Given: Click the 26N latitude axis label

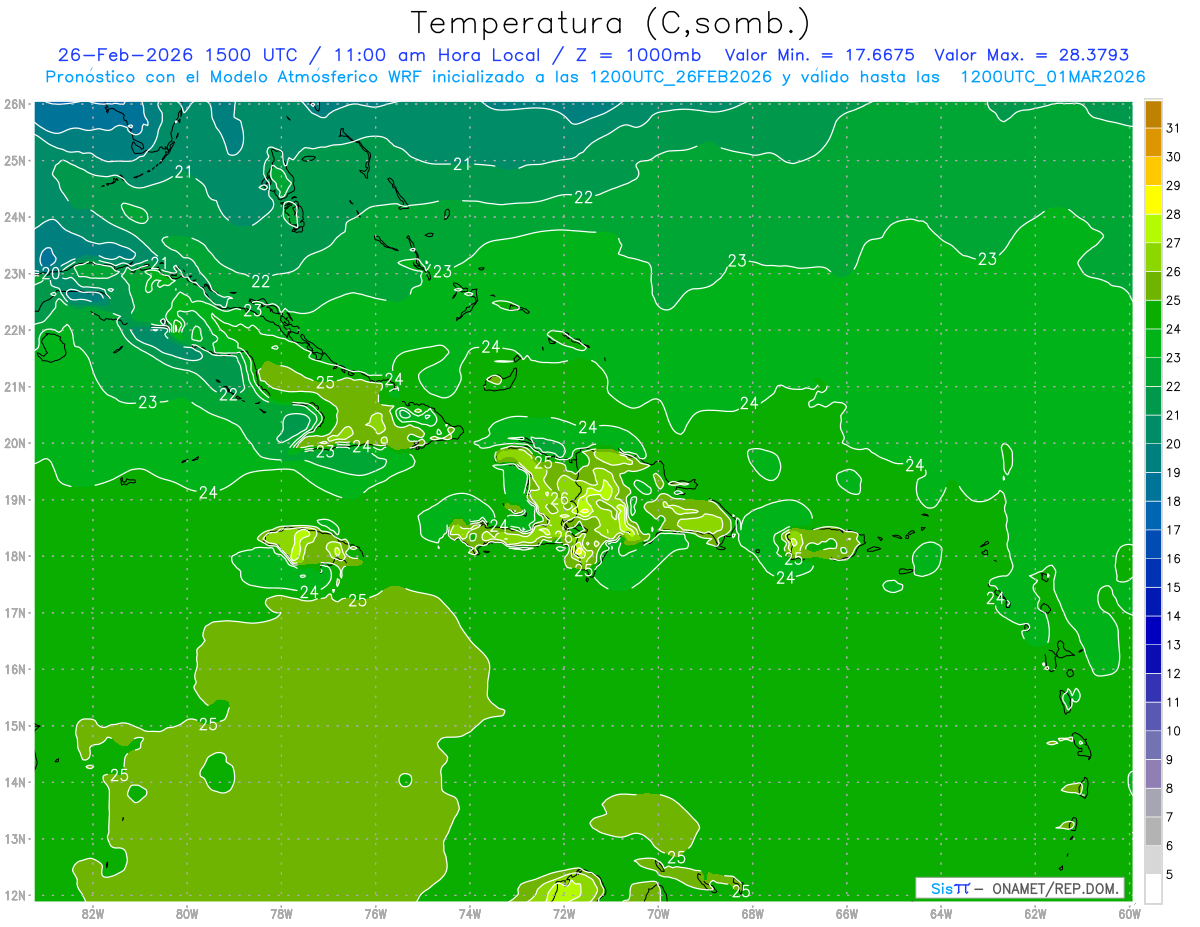Looking at the screenshot, I should 14,104.
